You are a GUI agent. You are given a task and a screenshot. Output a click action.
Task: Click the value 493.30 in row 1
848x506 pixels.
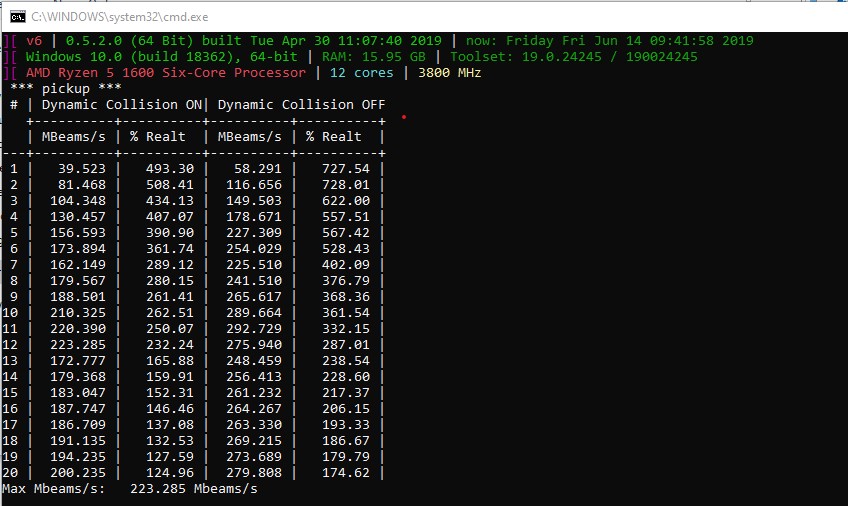[x=170, y=169]
